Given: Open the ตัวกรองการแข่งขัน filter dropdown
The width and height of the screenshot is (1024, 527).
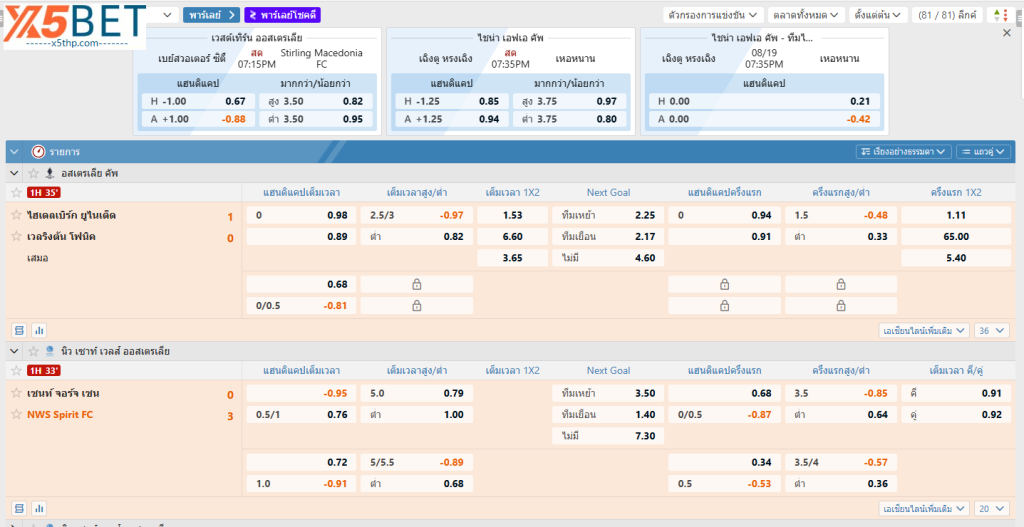Looking at the screenshot, I should pos(713,15).
